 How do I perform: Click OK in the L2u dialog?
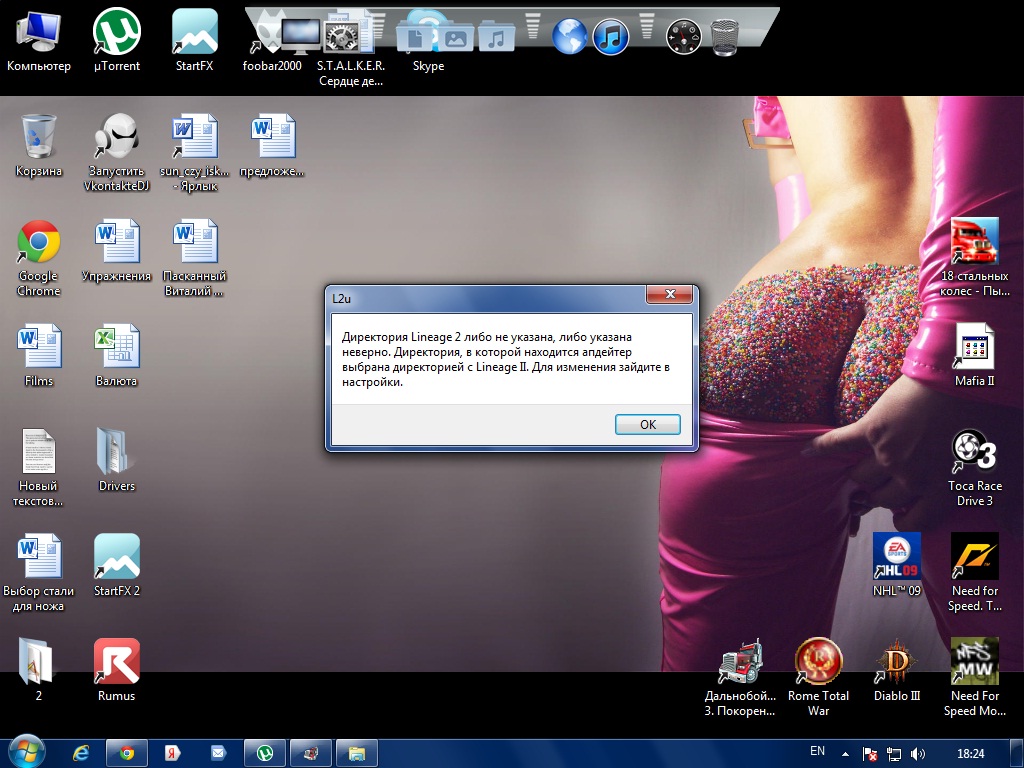(x=647, y=424)
